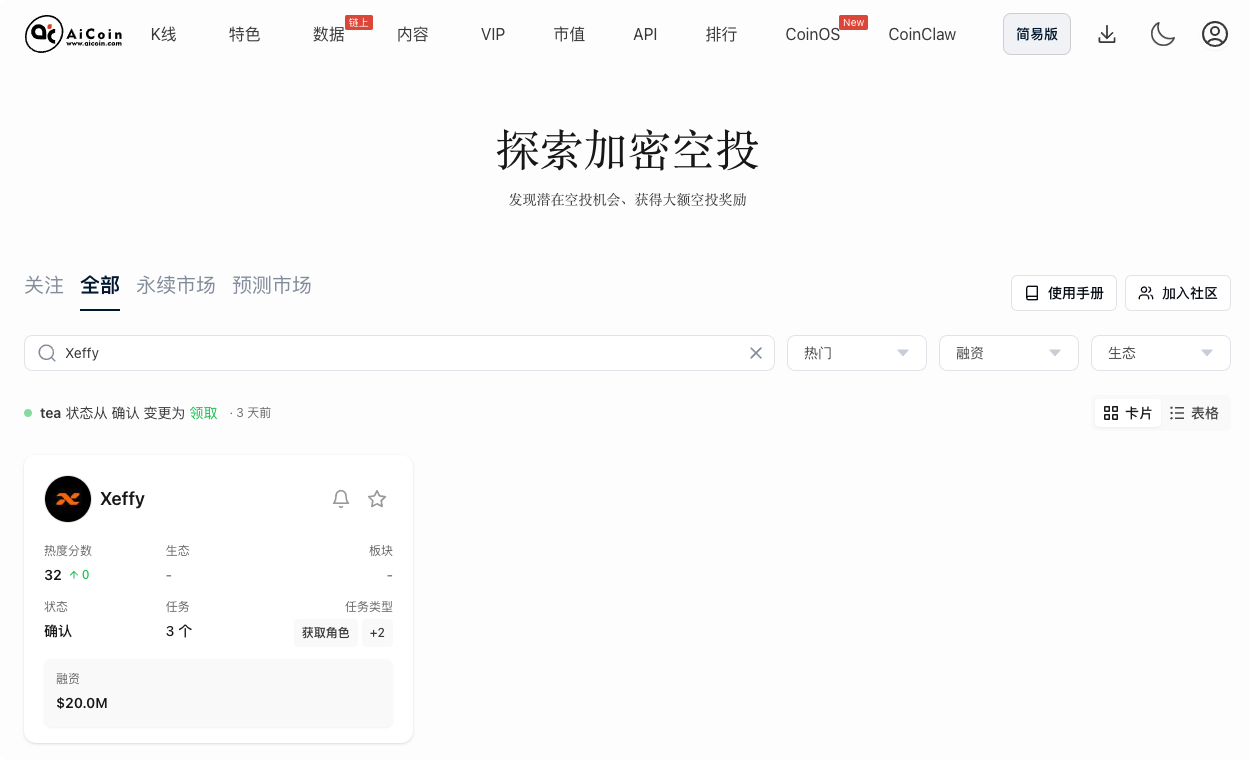The height and width of the screenshot is (760, 1250).
Task: Click the +2 task type tag
Action: 377,633
